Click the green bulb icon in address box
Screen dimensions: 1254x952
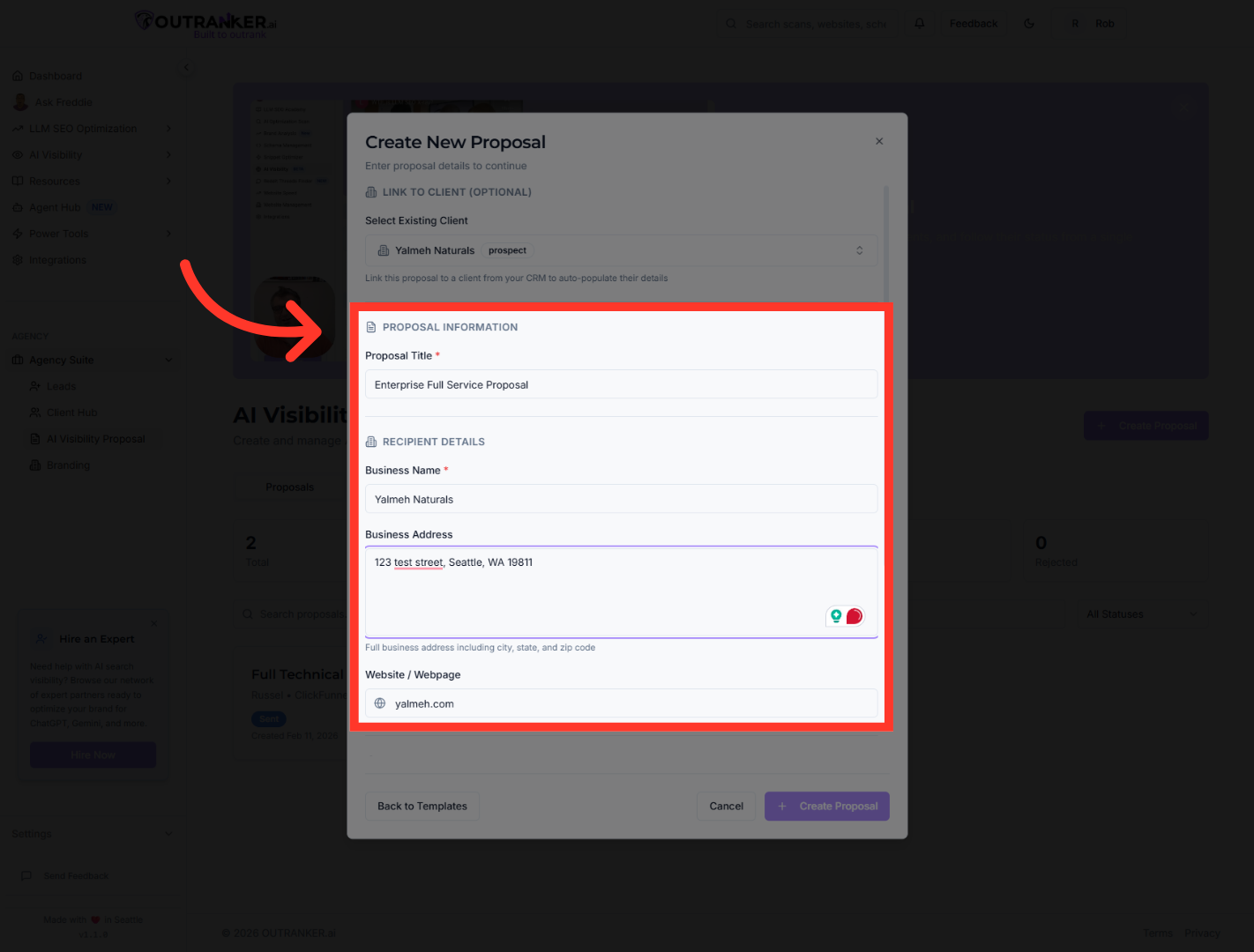(x=836, y=616)
